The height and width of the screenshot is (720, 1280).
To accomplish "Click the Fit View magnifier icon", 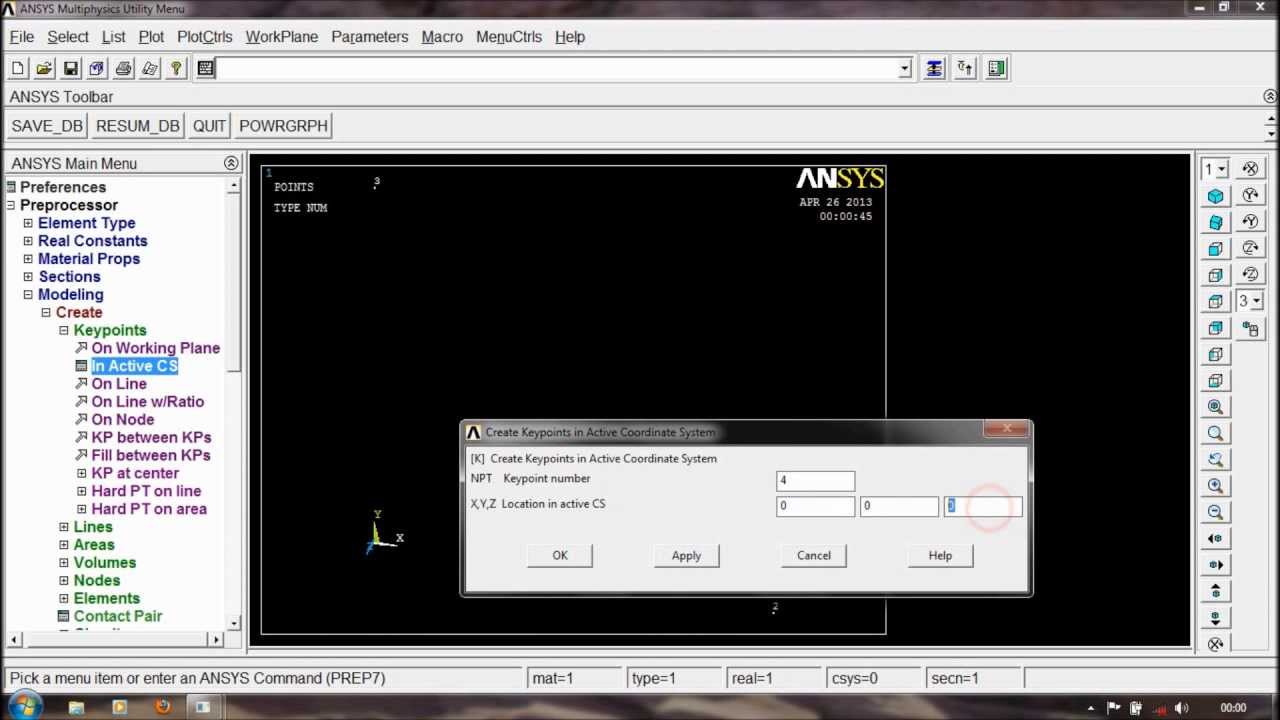I will [x=1216, y=407].
